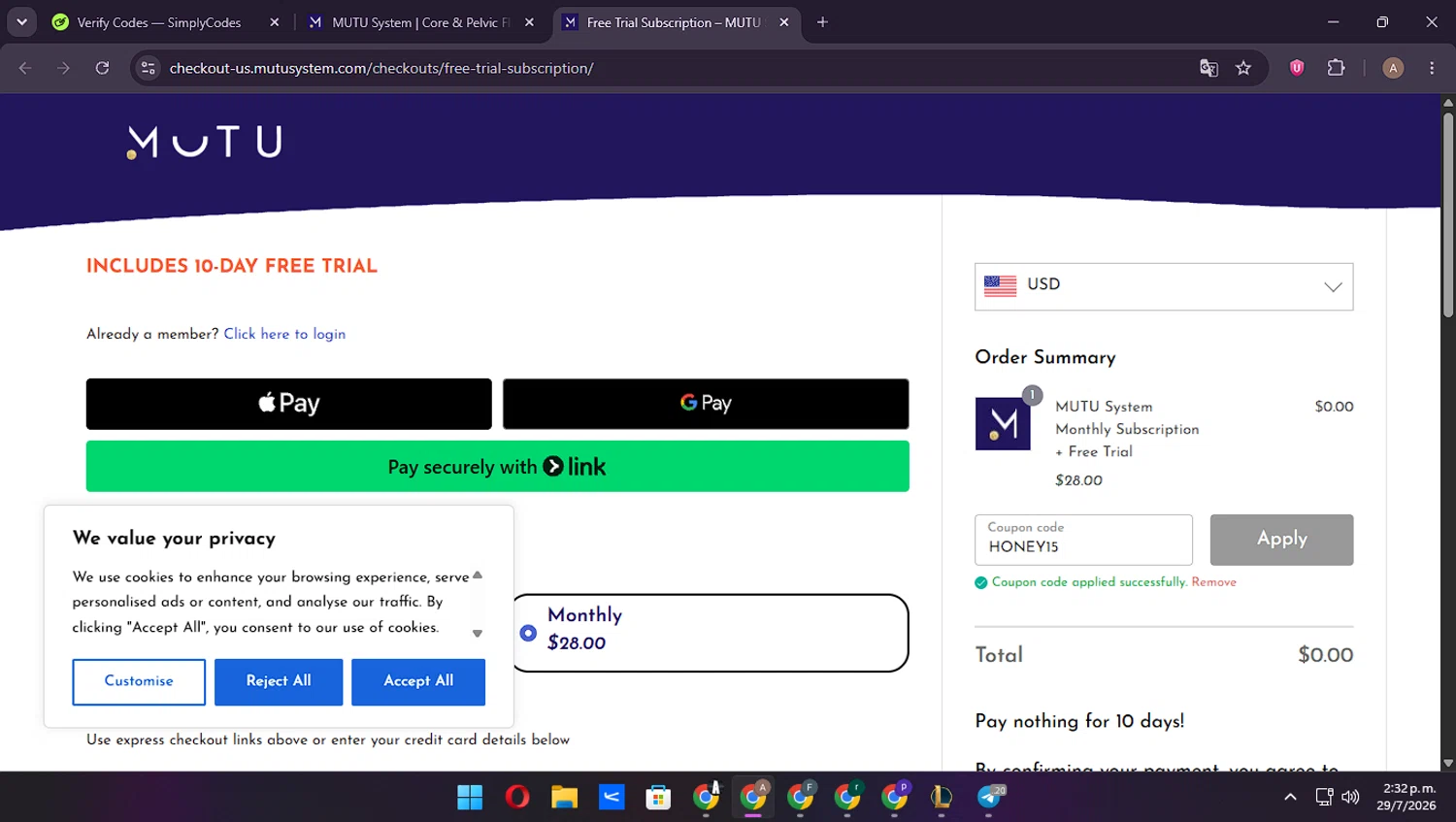
Task: Click the cookie text scroll-up arrow
Action: [x=478, y=575]
